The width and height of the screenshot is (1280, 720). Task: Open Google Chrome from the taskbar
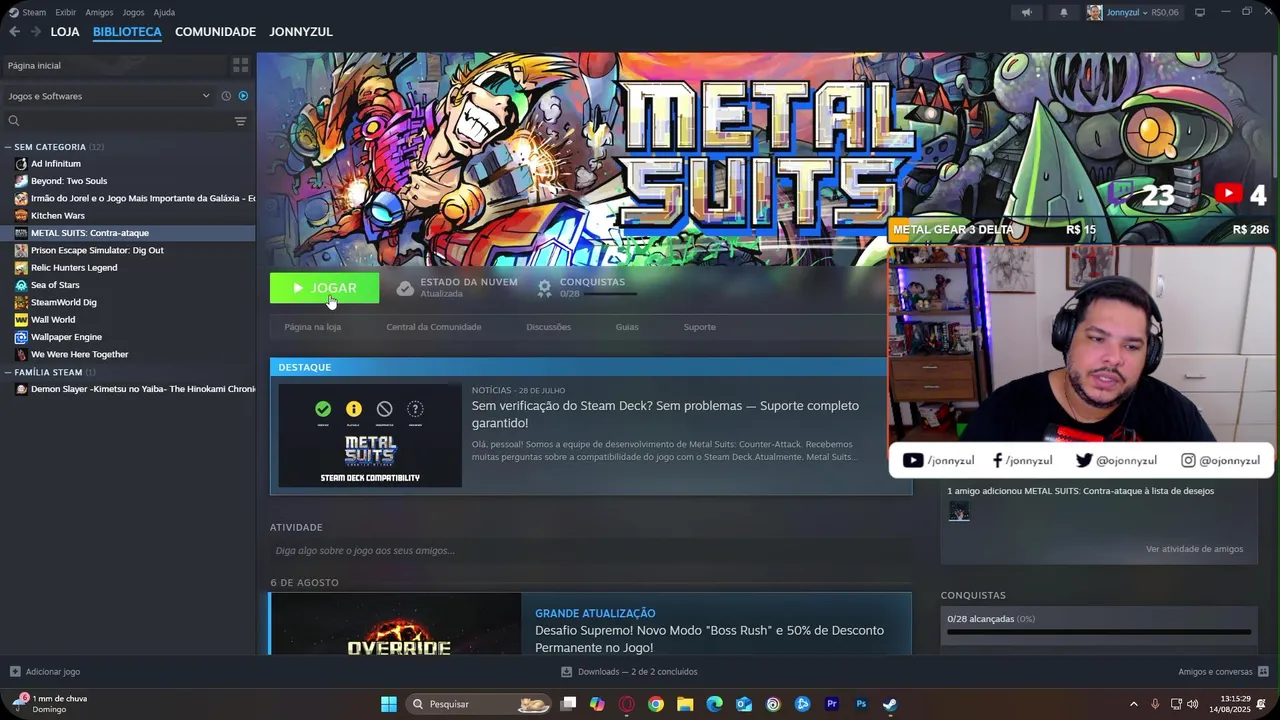pyautogui.click(x=656, y=704)
